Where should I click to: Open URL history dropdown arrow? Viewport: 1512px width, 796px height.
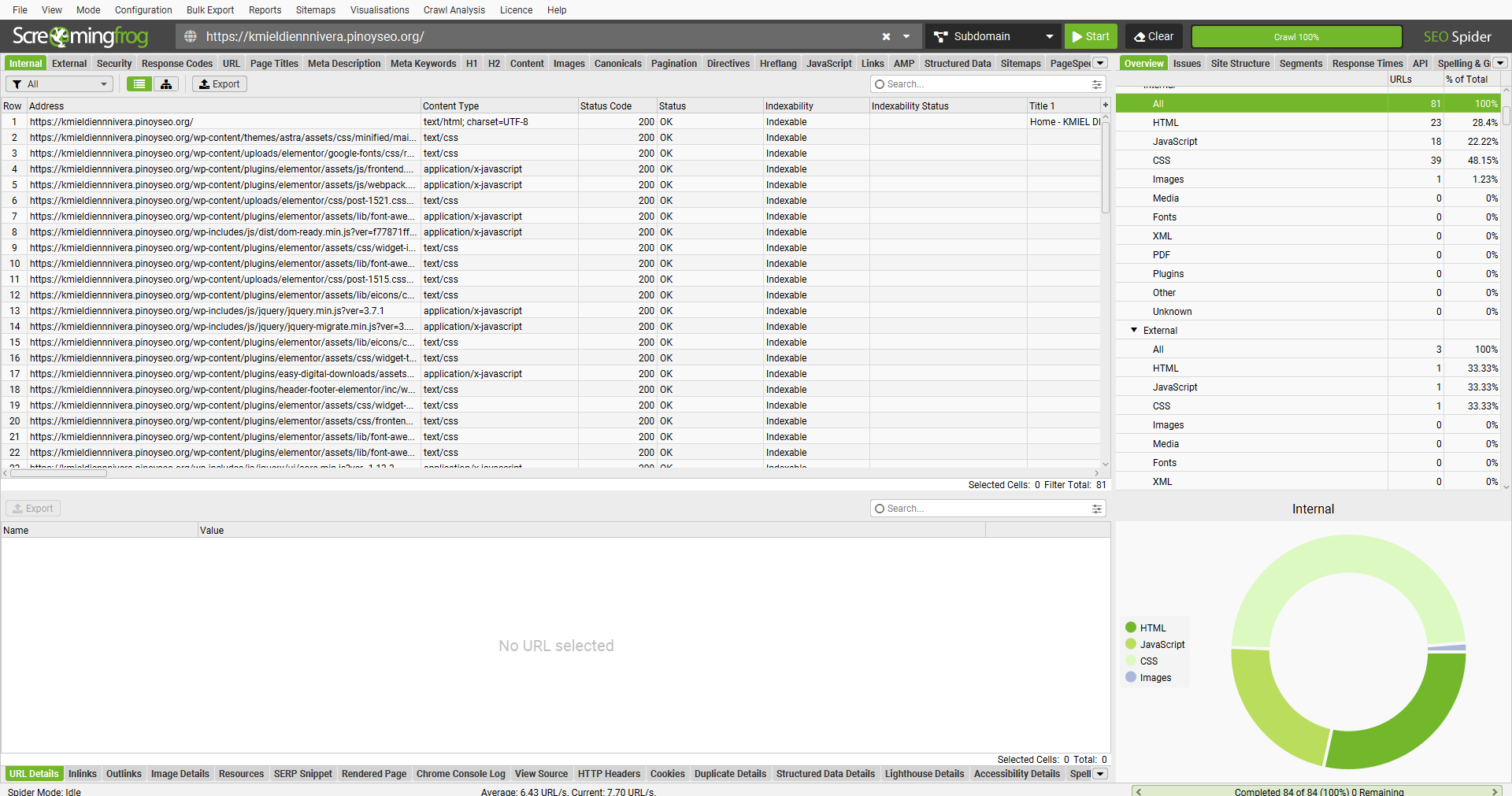pos(906,37)
